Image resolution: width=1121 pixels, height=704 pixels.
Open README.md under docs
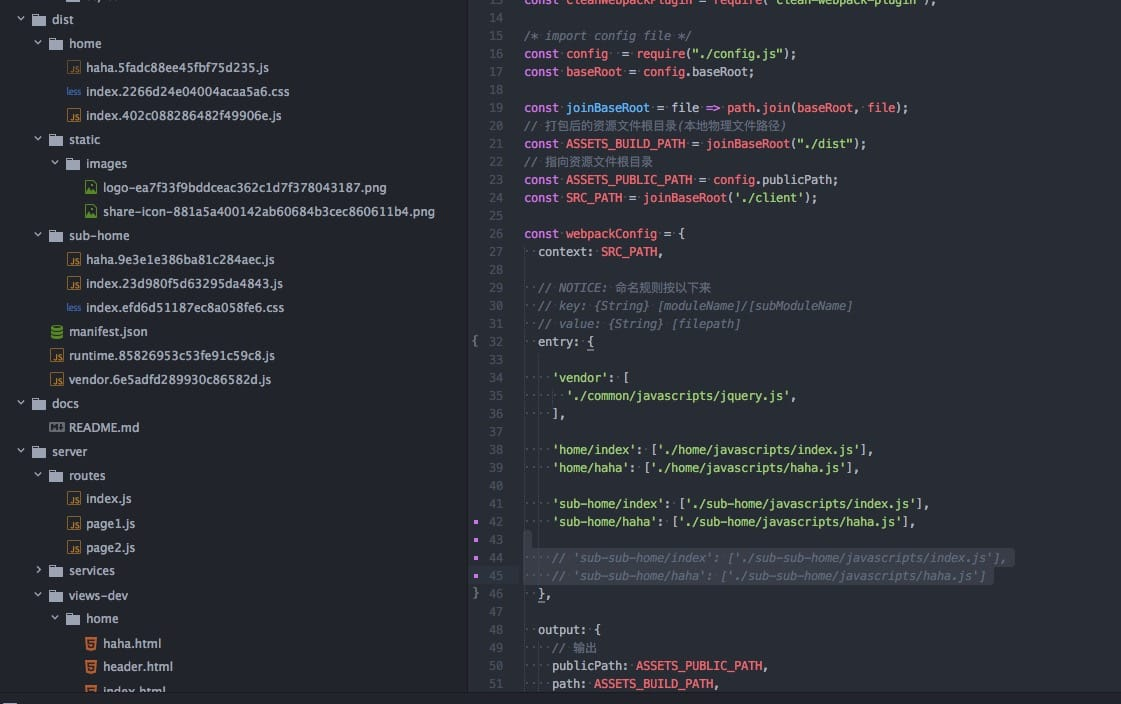104,427
